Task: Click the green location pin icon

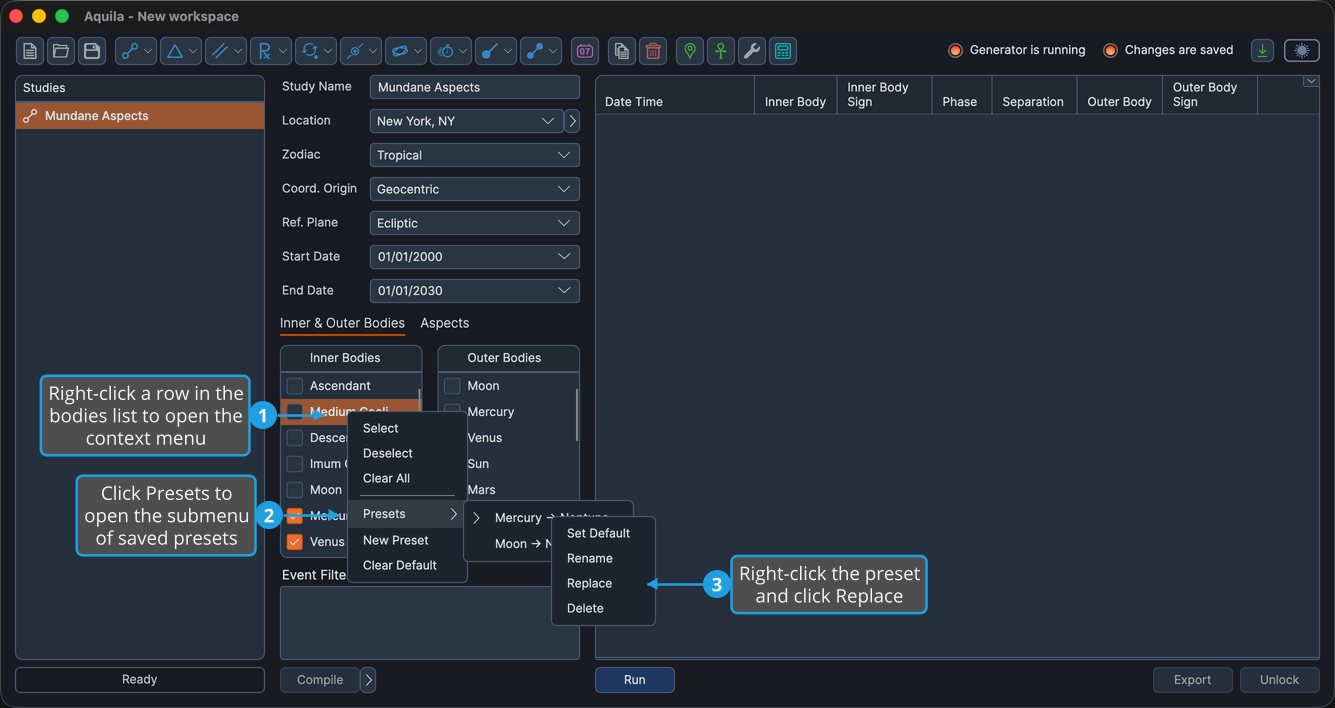Action: [x=690, y=51]
